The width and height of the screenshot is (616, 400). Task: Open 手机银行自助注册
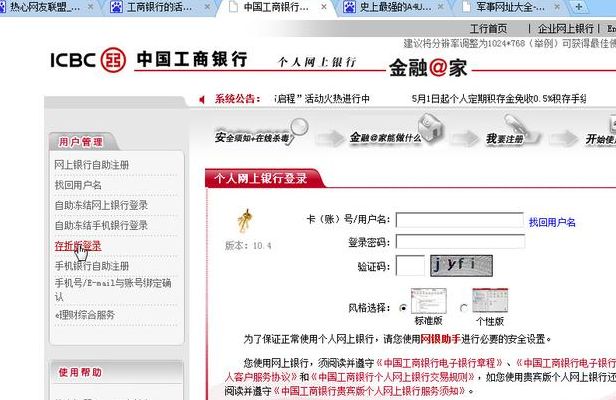(x=92, y=266)
